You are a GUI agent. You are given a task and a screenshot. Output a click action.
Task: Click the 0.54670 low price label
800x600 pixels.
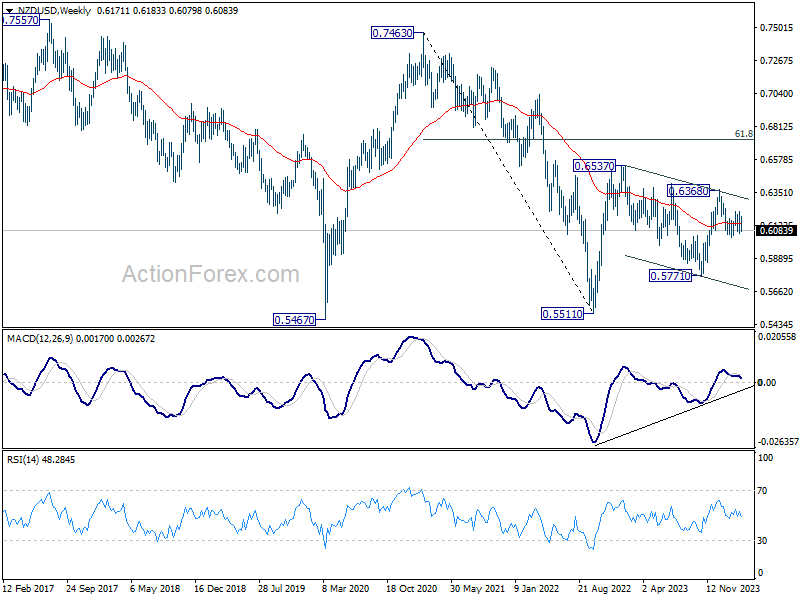[294, 320]
